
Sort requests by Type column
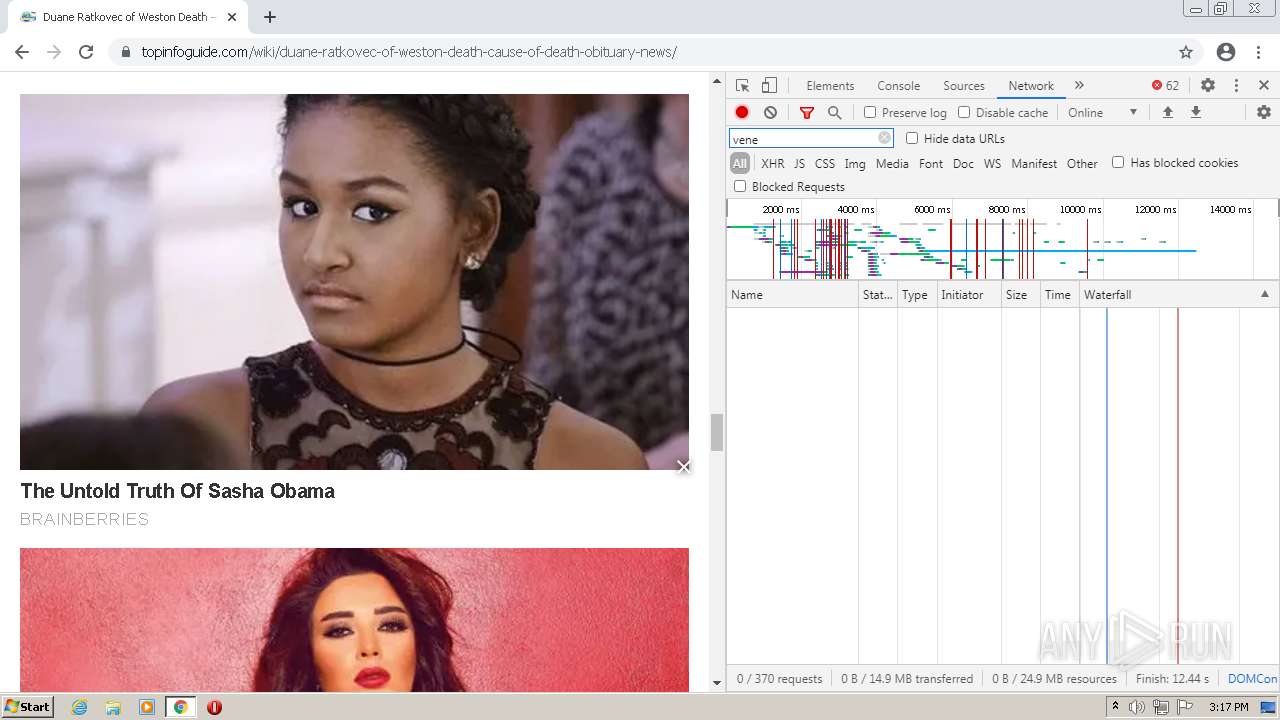[x=917, y=294]
